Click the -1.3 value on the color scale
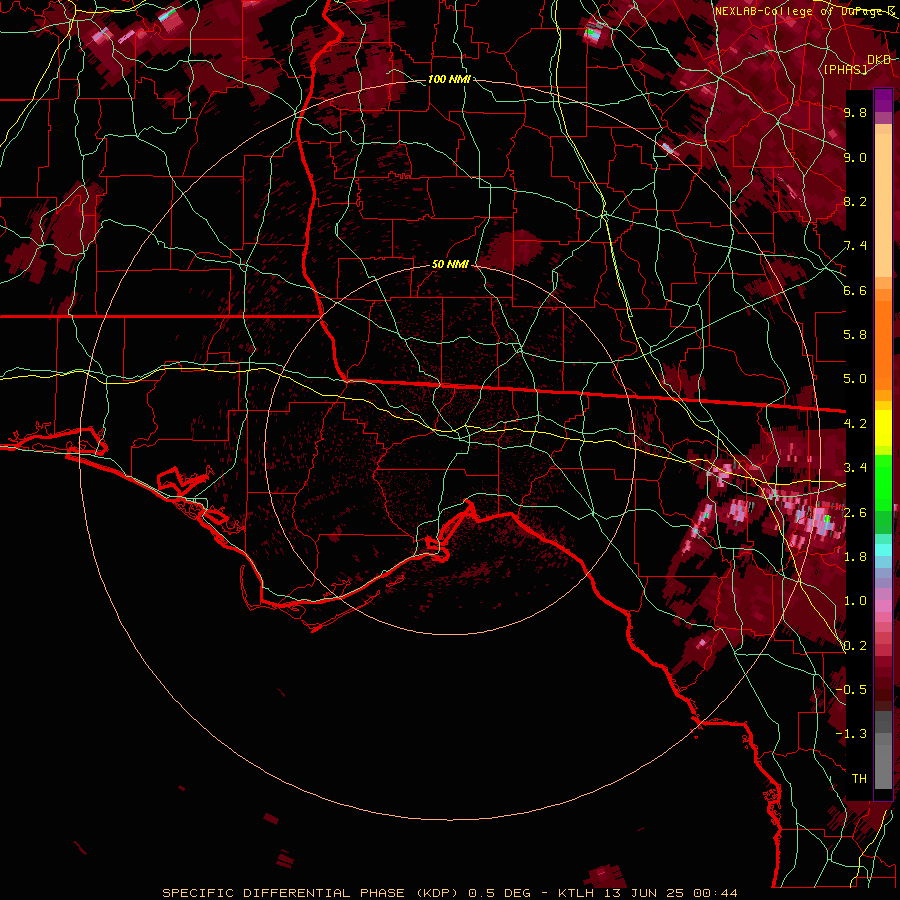Image resolution: width=900 pixels, height=900 pixels. click(x=851, y=734)
